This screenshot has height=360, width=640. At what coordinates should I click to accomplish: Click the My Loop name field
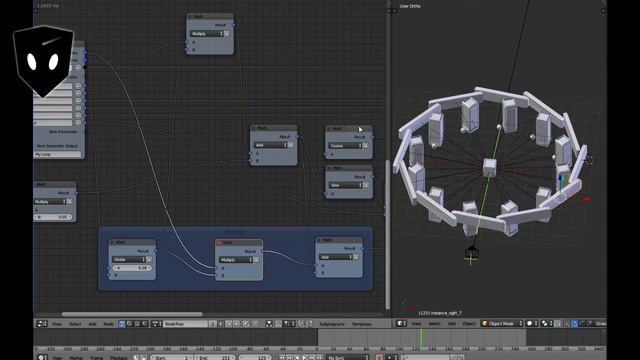pyautogui.click(x=58, y=154)
